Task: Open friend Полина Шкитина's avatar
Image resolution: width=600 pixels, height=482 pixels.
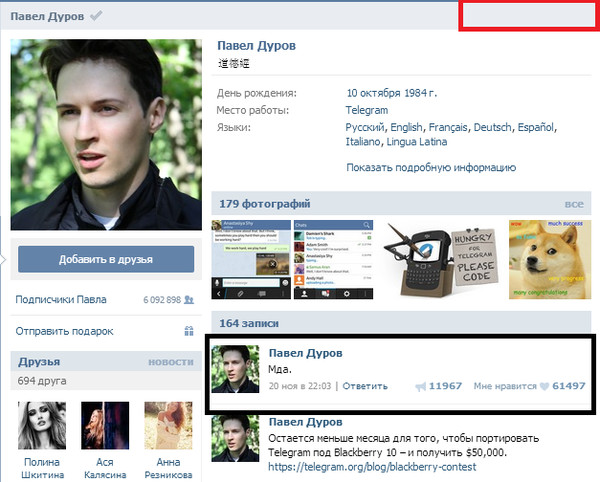Action: [42, 425]
